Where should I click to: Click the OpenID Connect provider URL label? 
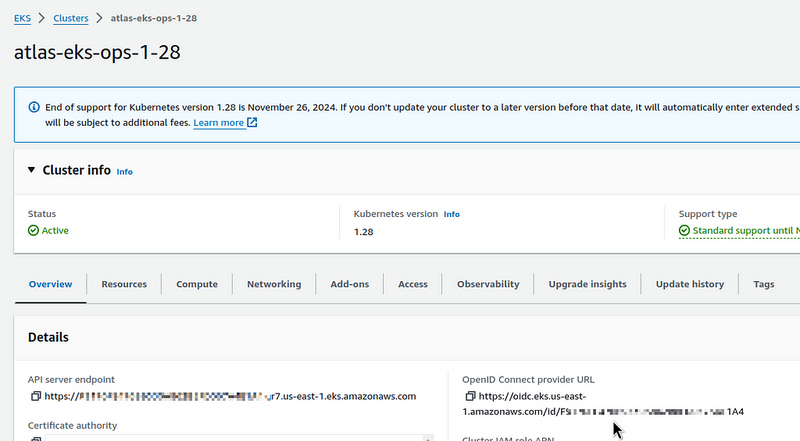pyautogui.click(x=528, y=380)
